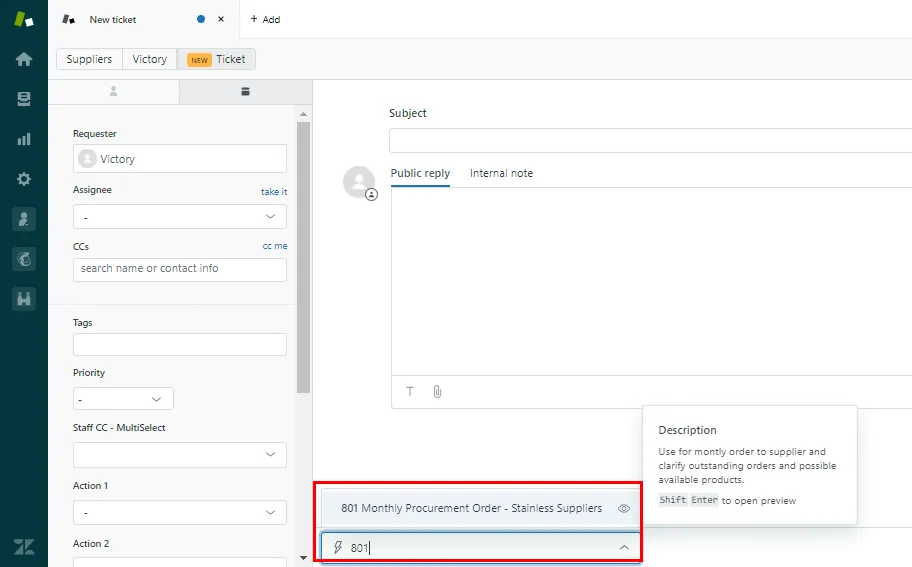
Task: Switch to the ticket fields panel icon
Action: click(x=245, y=91)
